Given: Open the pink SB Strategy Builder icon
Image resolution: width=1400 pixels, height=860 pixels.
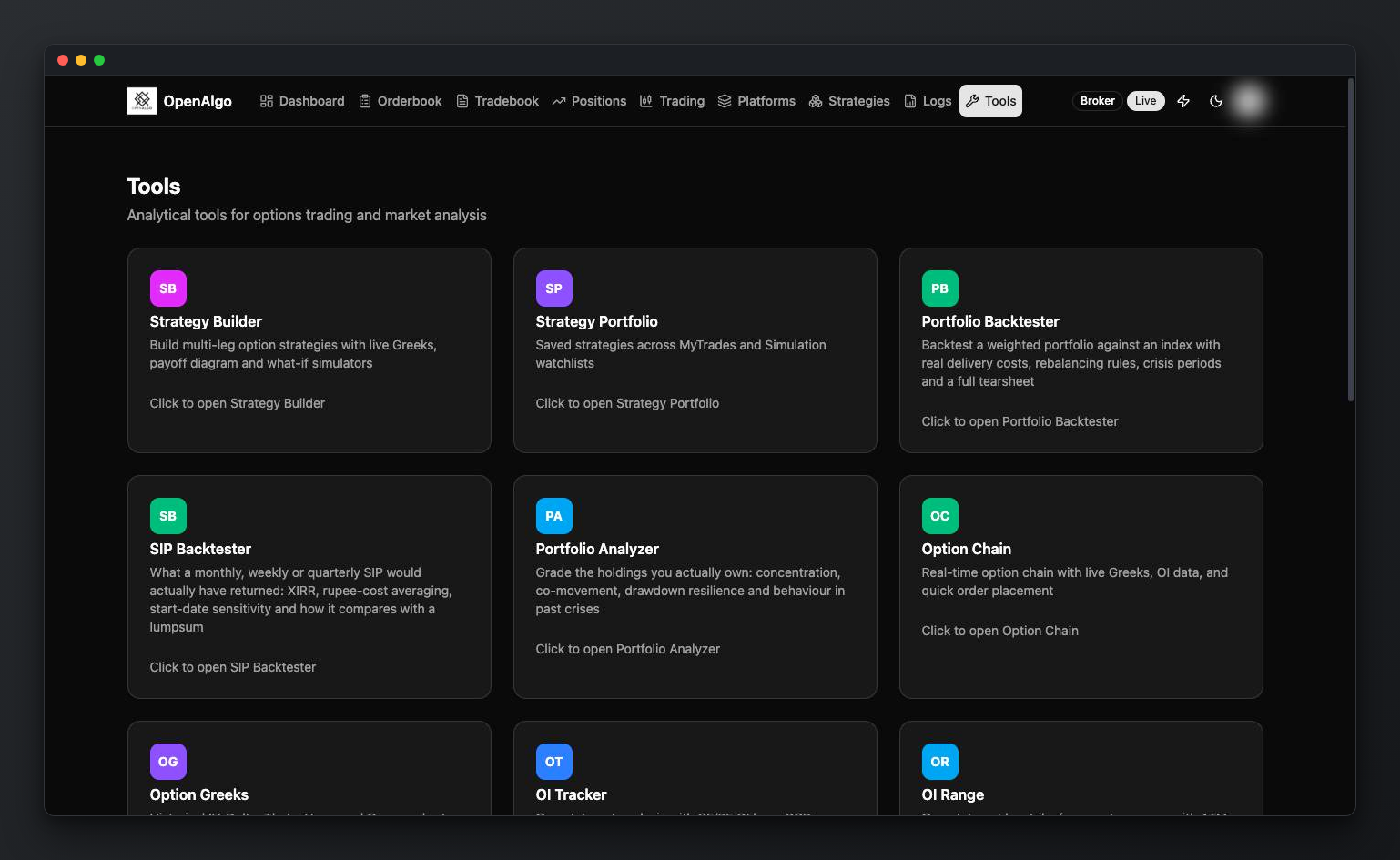Looking at the screenshot, I should [x=168, y=288].
